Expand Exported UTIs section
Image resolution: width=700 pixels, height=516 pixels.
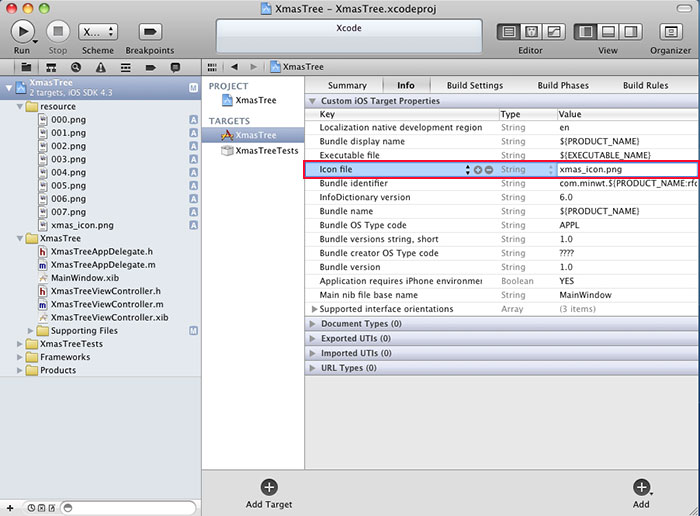312,338
